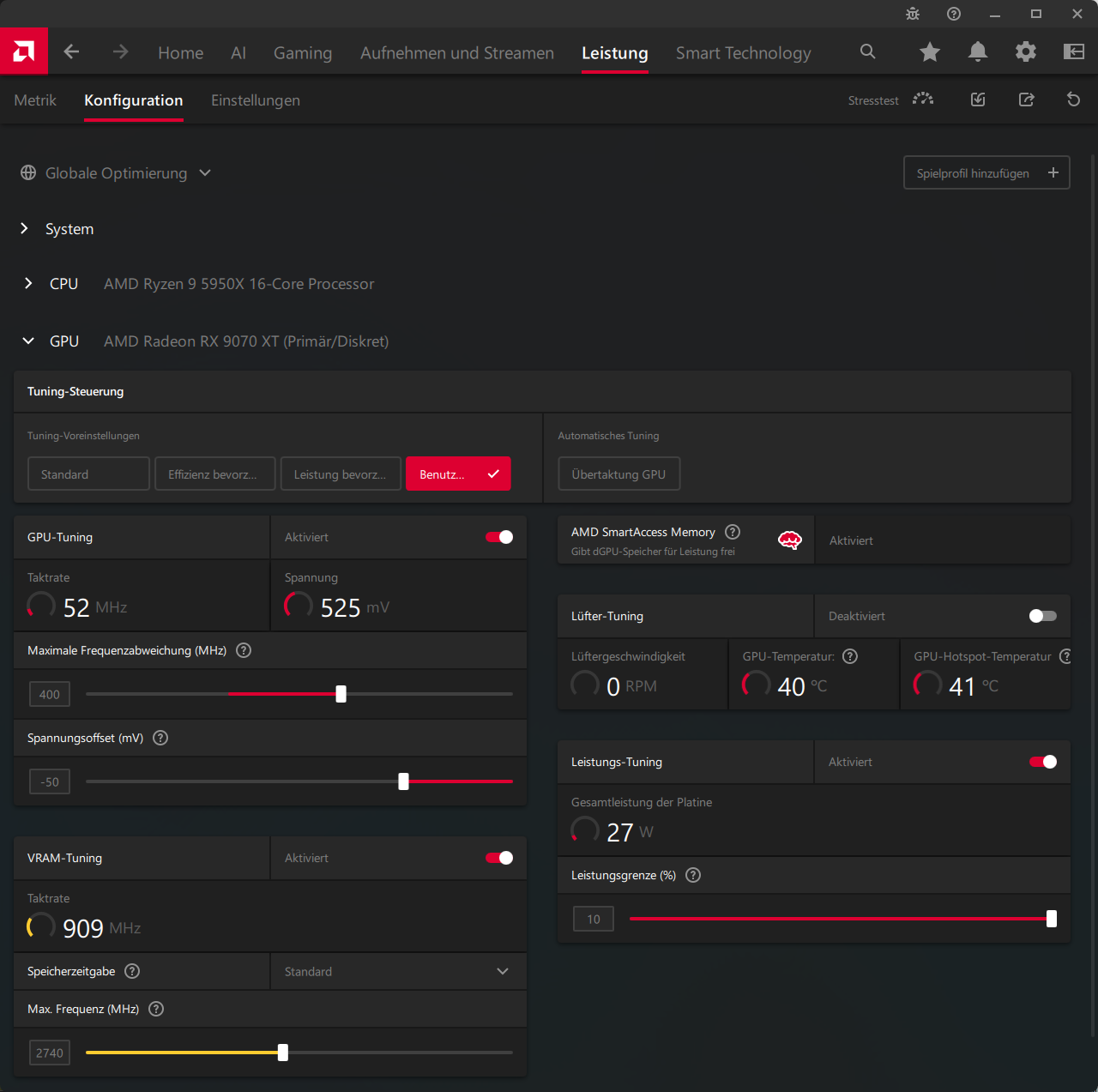Open help for GPU-Temperatur
This screenshot has height=1092, width=1098.
pos(850,656)
